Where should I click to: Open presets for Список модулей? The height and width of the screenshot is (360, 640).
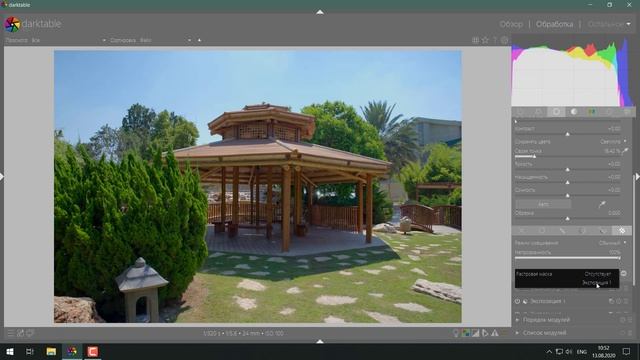coord(629,333)
